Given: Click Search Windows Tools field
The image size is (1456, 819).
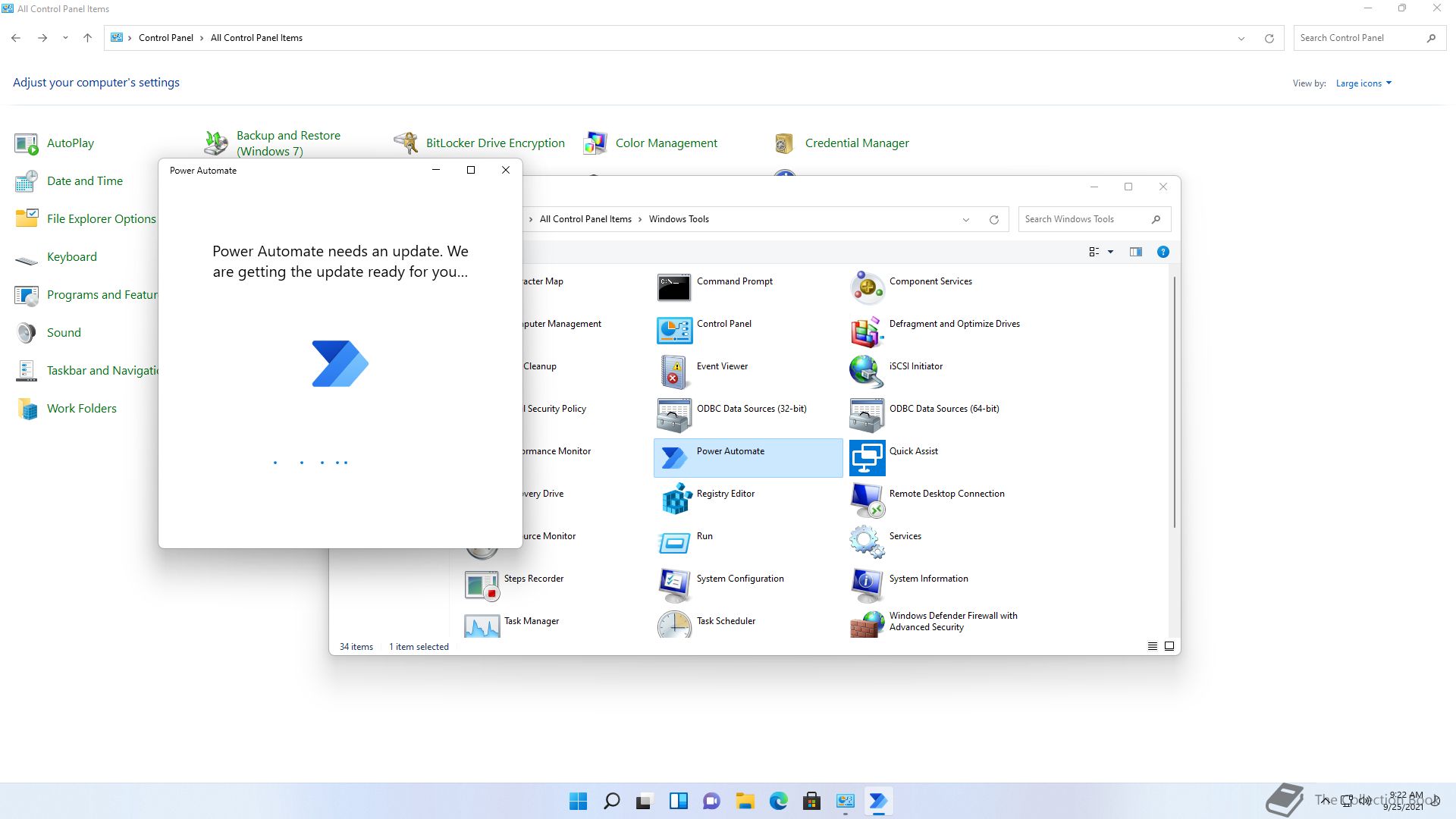Looking at the screenshot, I should [1094, 219].
